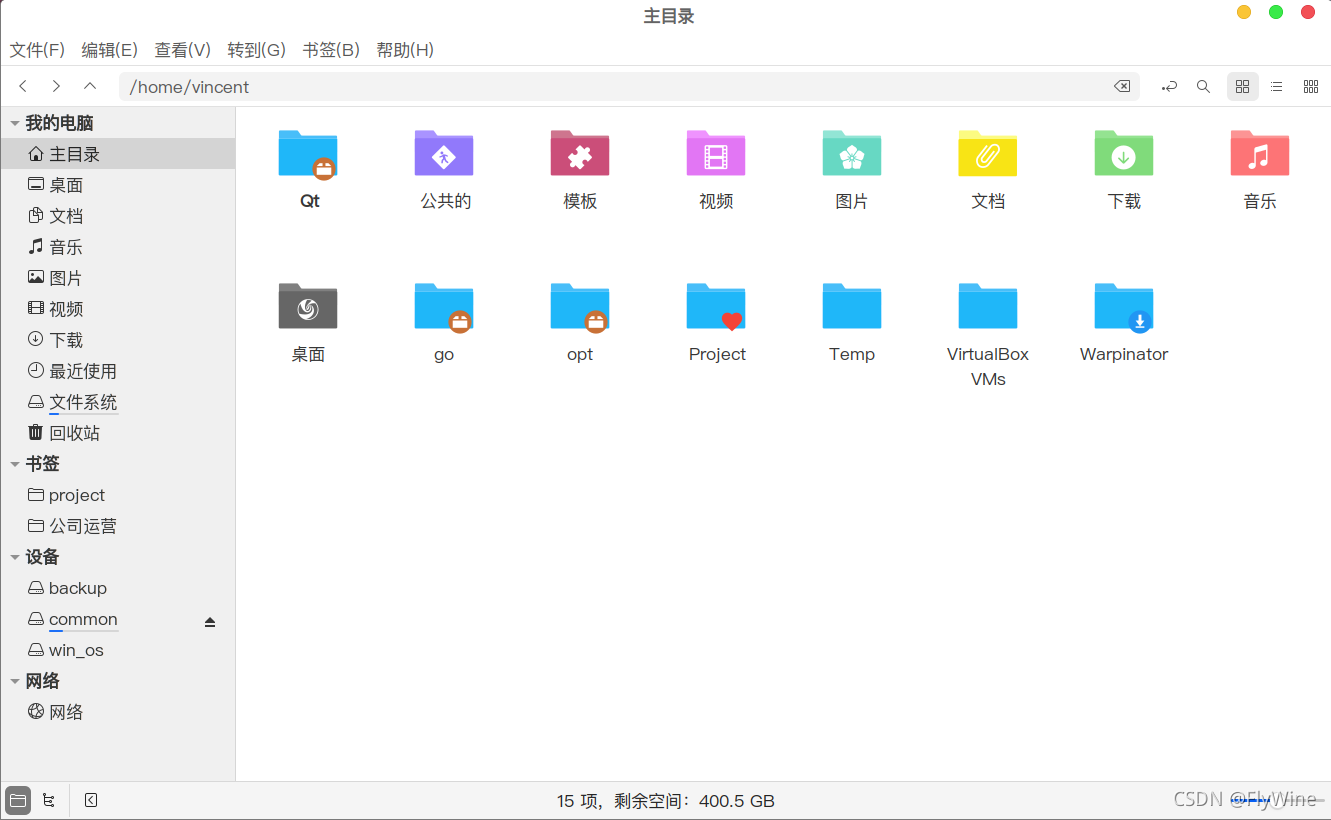Screen dimensions: 1331x820
Task: Open the 下载 folder icon in main pane
Action: point(1124,154)
